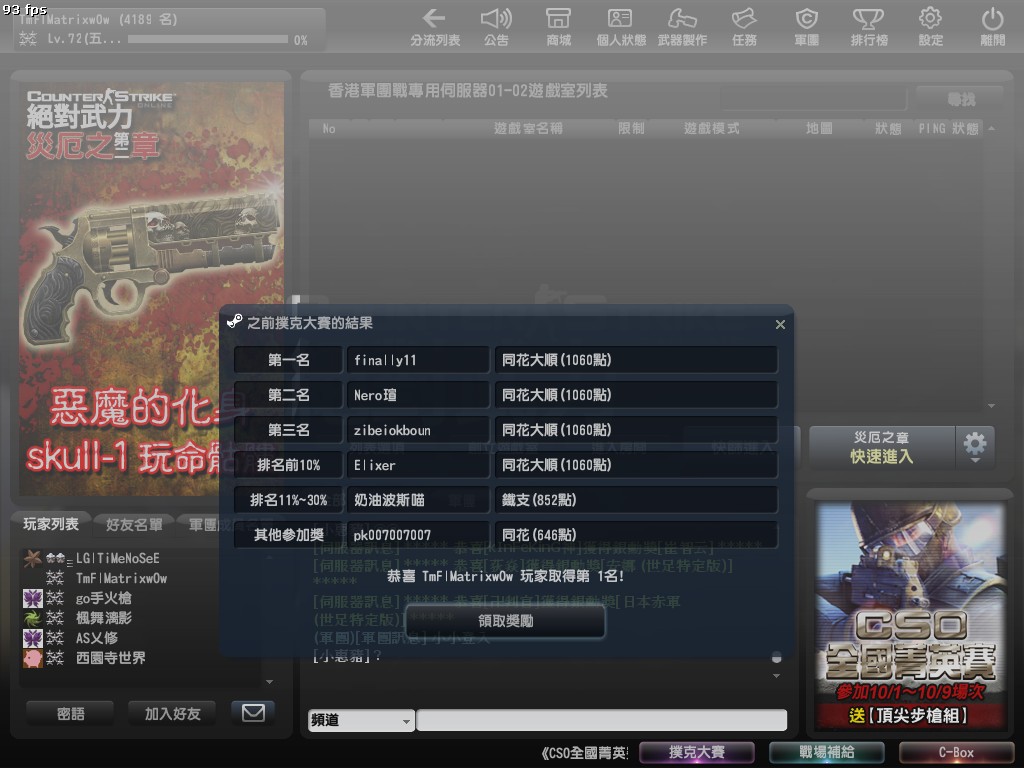
Task: Expand the 頻道 channel dropdown
Action: 361,720
